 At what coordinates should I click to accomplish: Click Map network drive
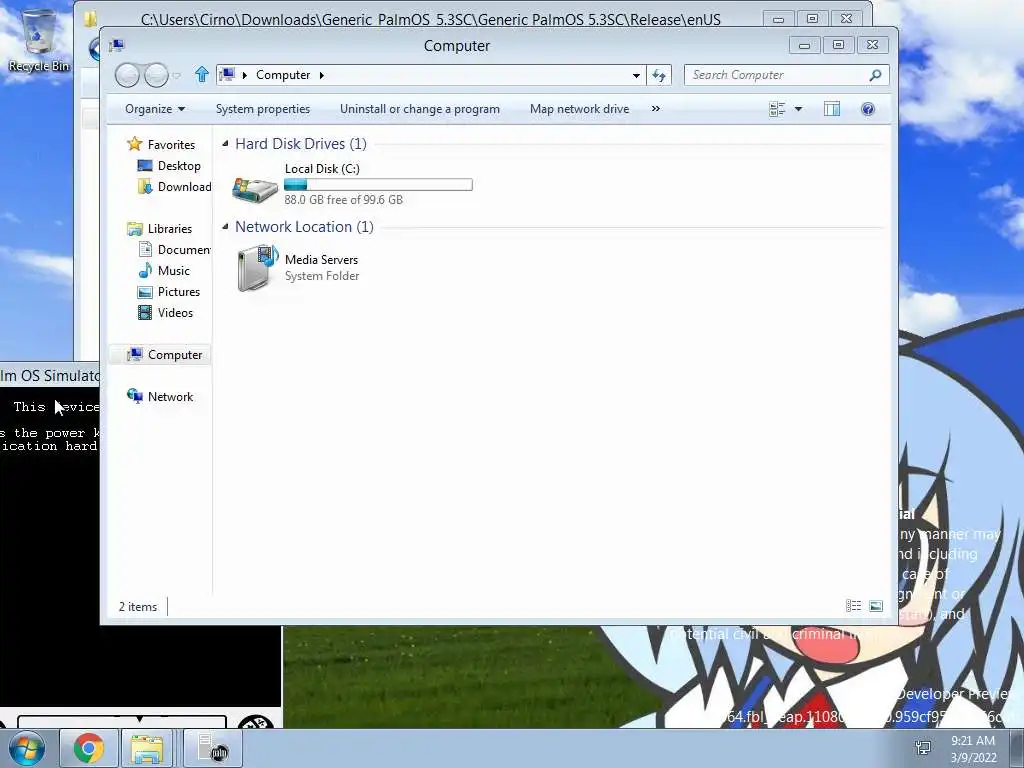click(579, 109)
